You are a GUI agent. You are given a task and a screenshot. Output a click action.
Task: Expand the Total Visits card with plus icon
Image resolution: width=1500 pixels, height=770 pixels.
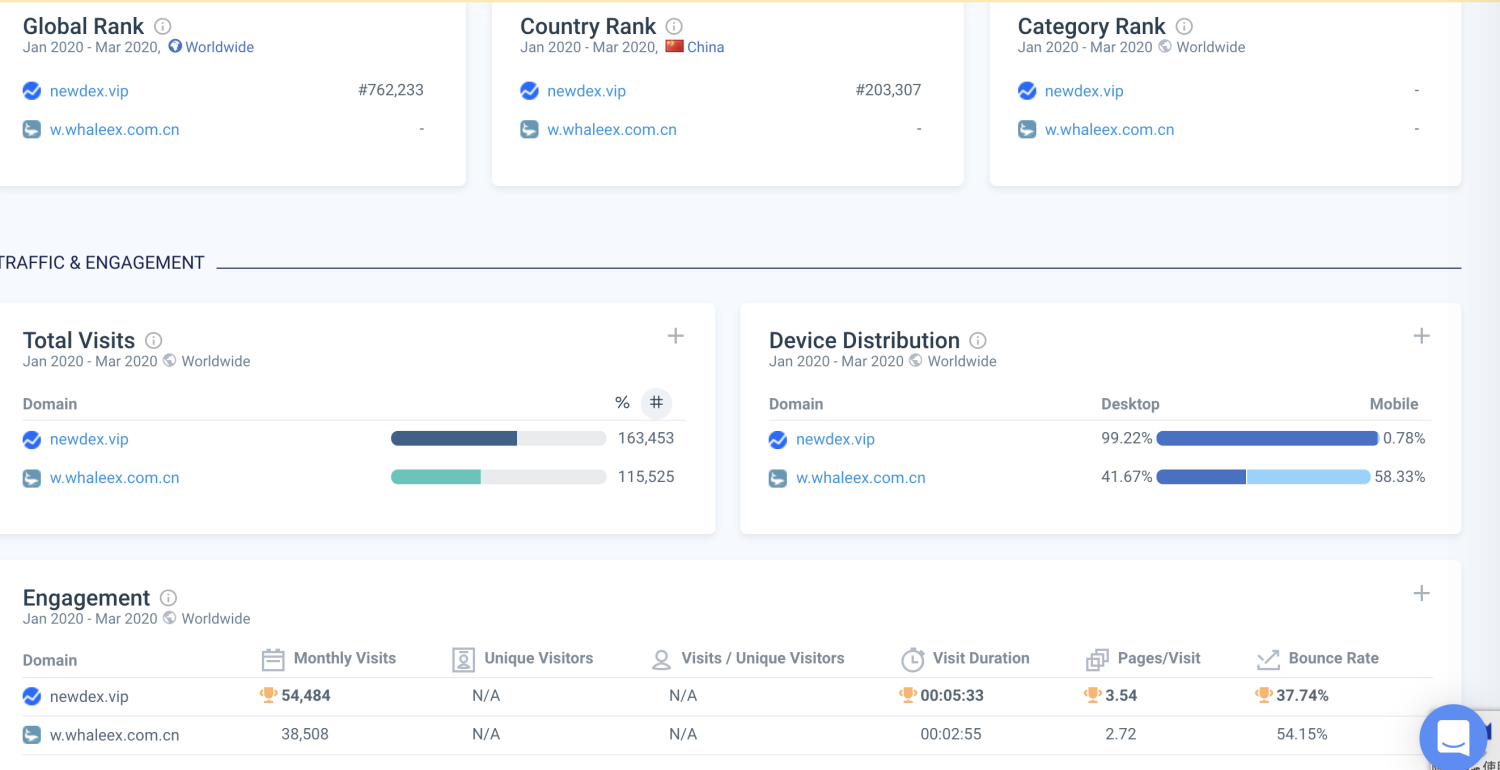click(676, 336)
